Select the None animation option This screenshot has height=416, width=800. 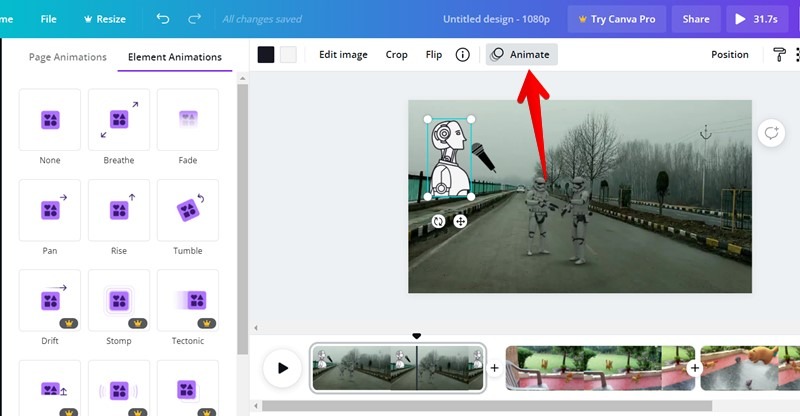pos(49,119)
